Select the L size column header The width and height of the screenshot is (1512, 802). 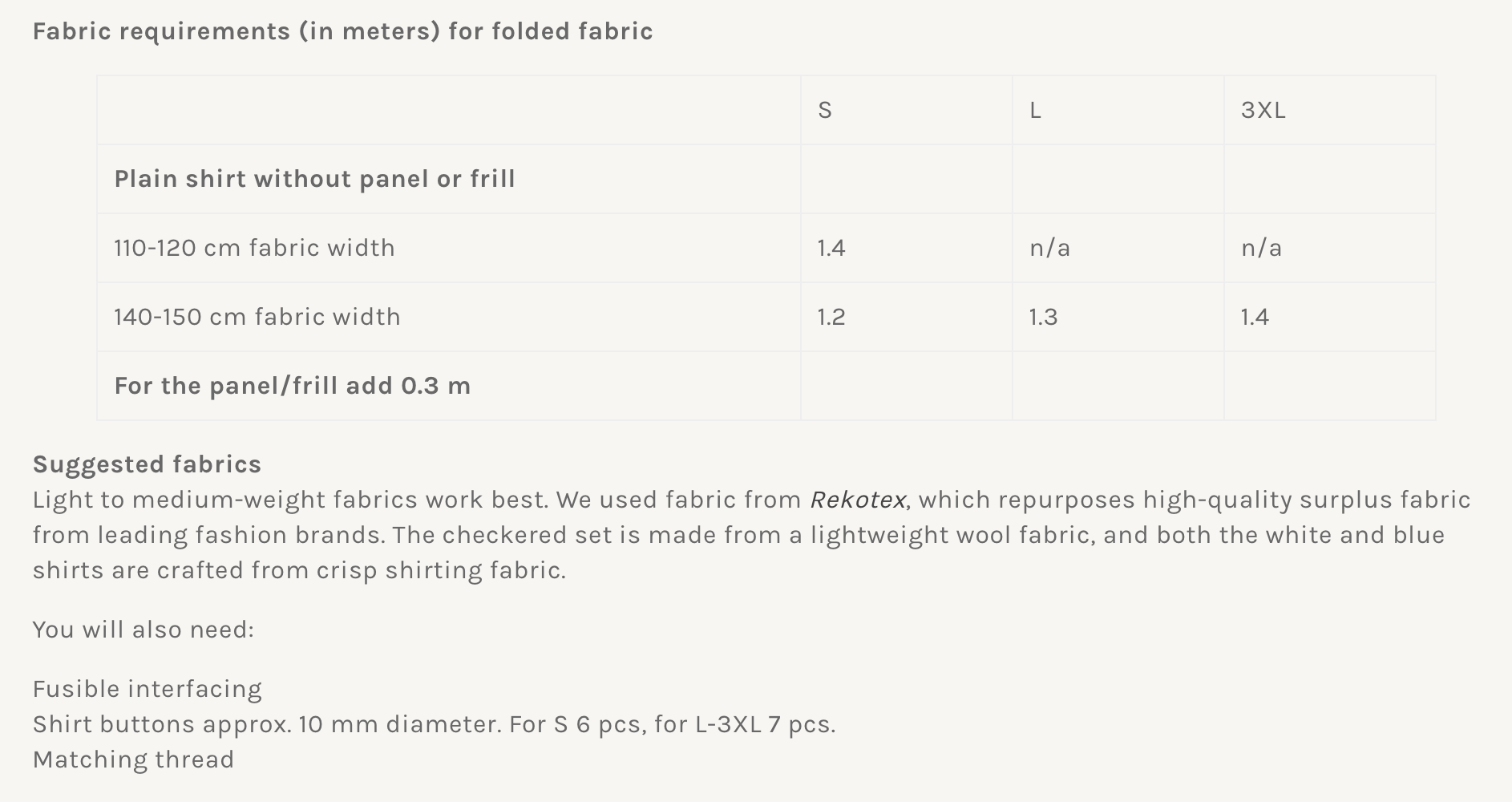pyautogui.click(x=1035, y=110)
